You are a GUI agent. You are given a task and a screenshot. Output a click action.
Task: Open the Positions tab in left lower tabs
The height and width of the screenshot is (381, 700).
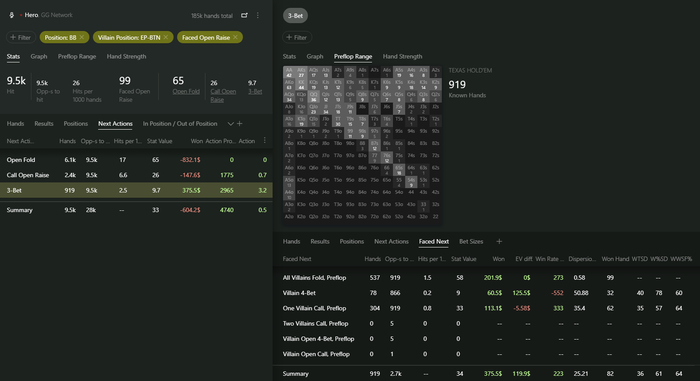[75, 124]
